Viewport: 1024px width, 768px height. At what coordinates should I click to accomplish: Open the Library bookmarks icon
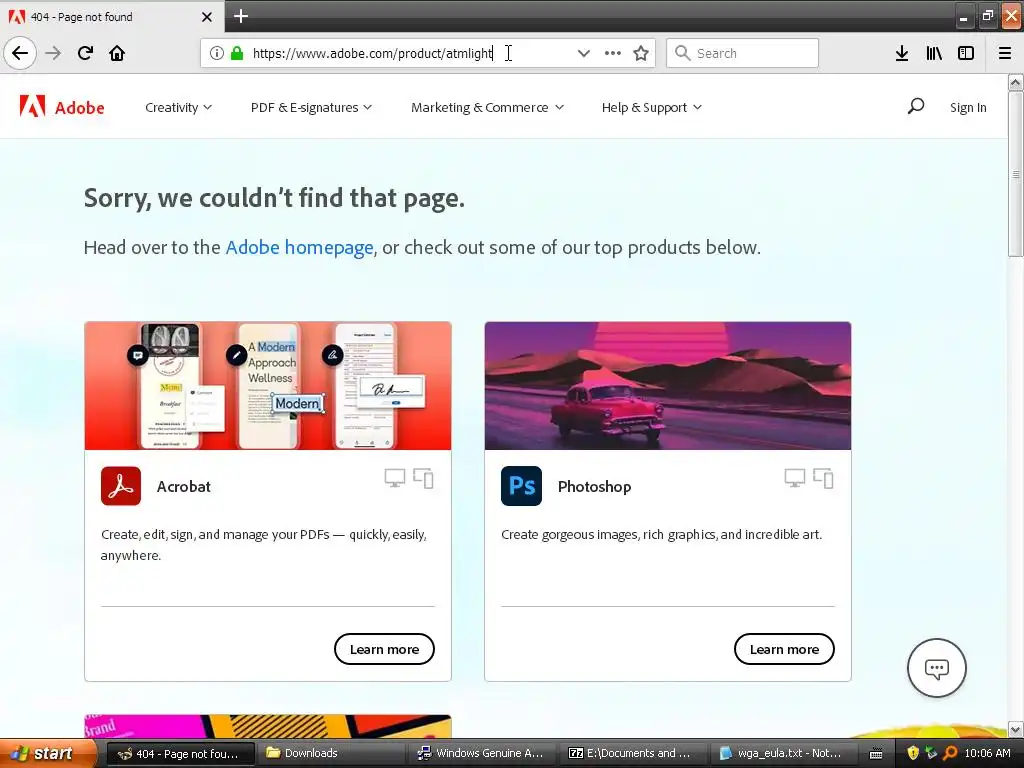coord(934,53)
